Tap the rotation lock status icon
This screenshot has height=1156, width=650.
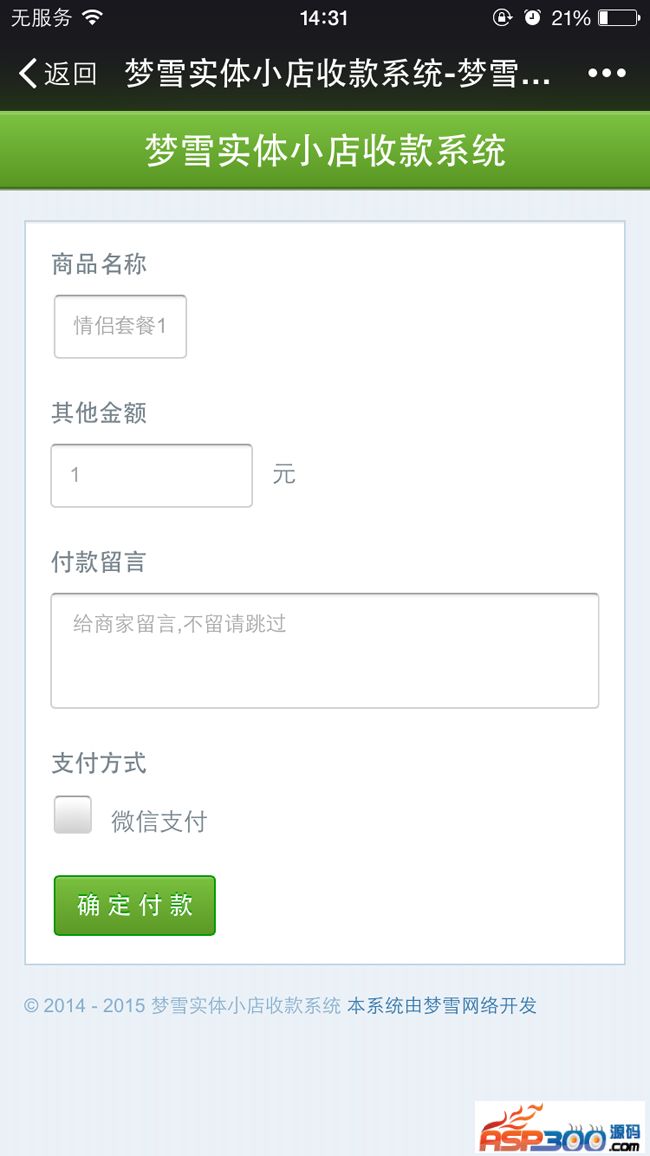coord(502,18)
